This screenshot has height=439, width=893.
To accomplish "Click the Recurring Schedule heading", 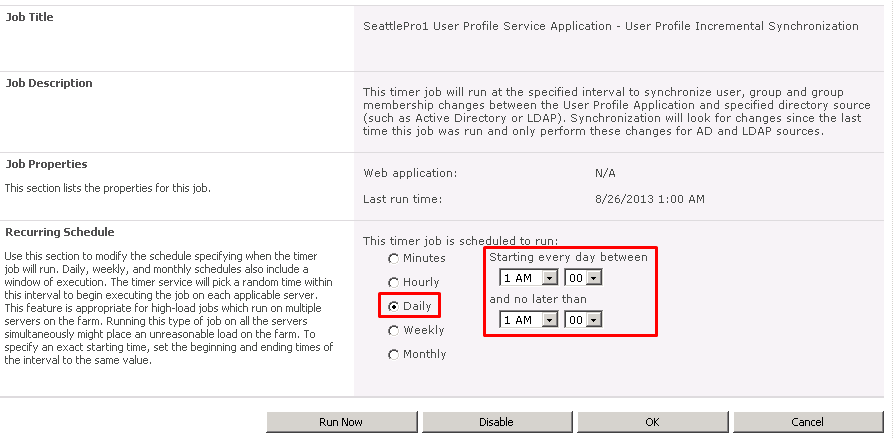I will [x=60, y=232].
